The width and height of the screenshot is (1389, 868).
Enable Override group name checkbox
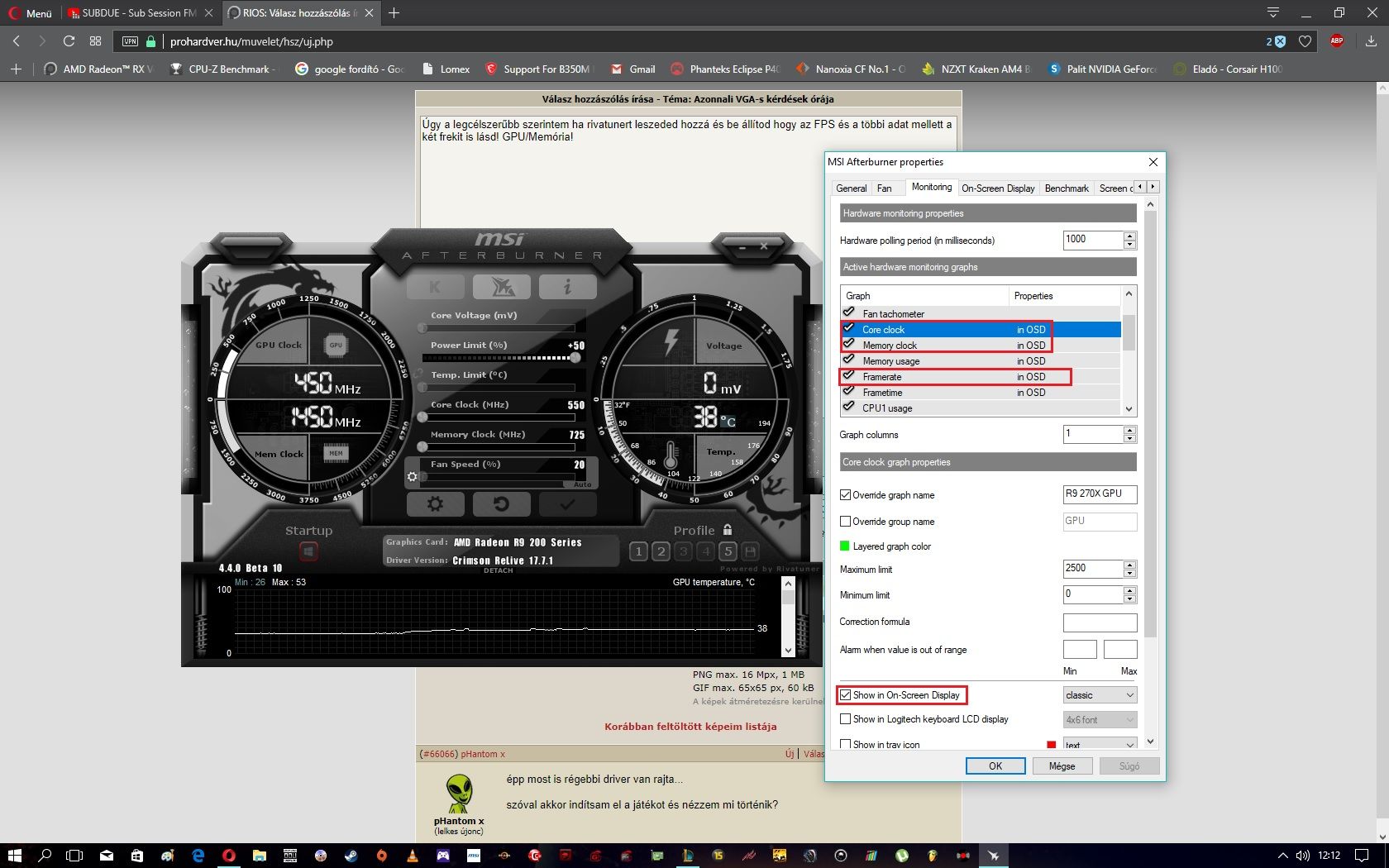845,522
